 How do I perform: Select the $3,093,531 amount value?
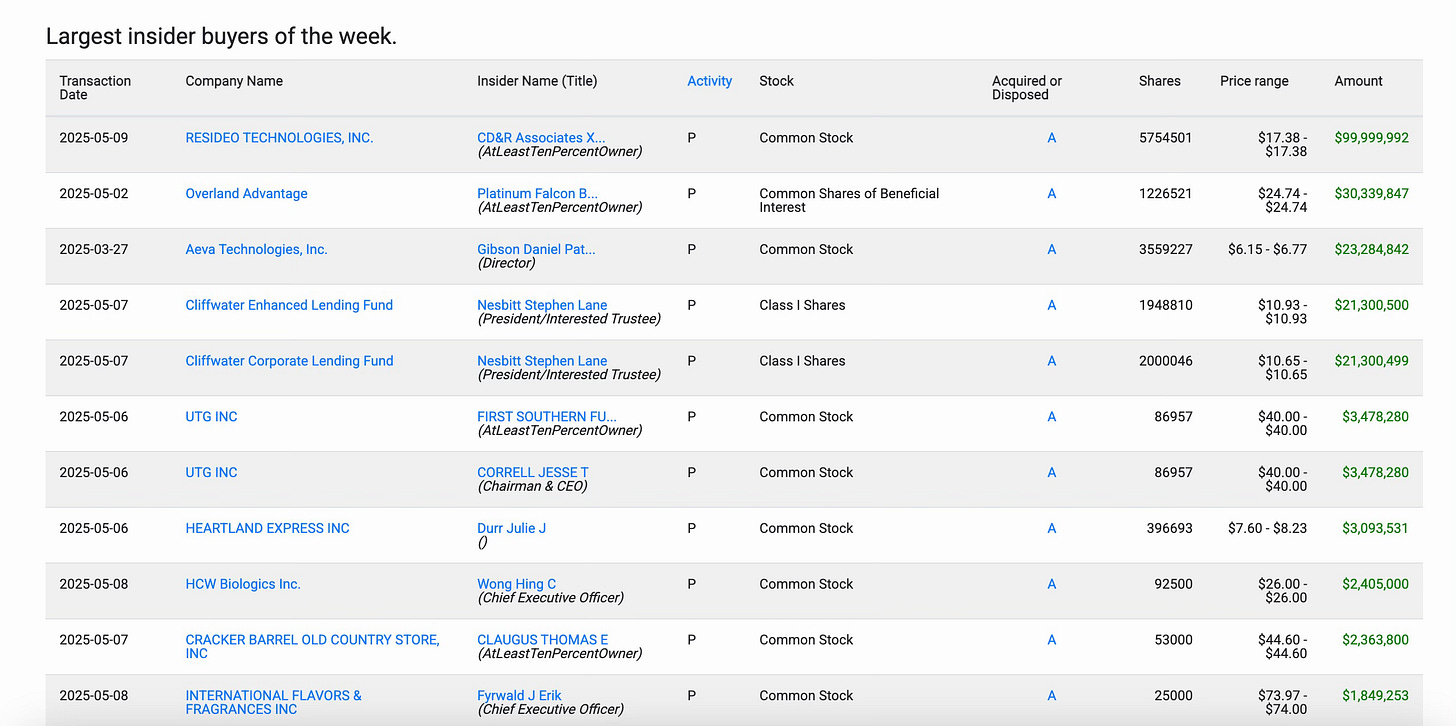[x=1375, y=528]
